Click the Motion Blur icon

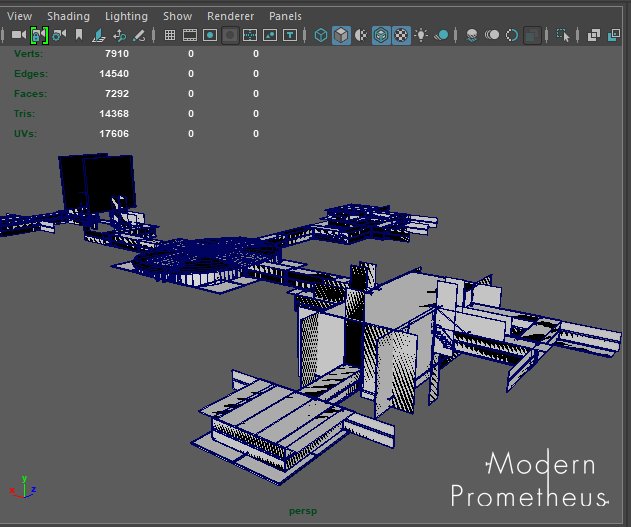pyautogui.click(x=492, y=35)
